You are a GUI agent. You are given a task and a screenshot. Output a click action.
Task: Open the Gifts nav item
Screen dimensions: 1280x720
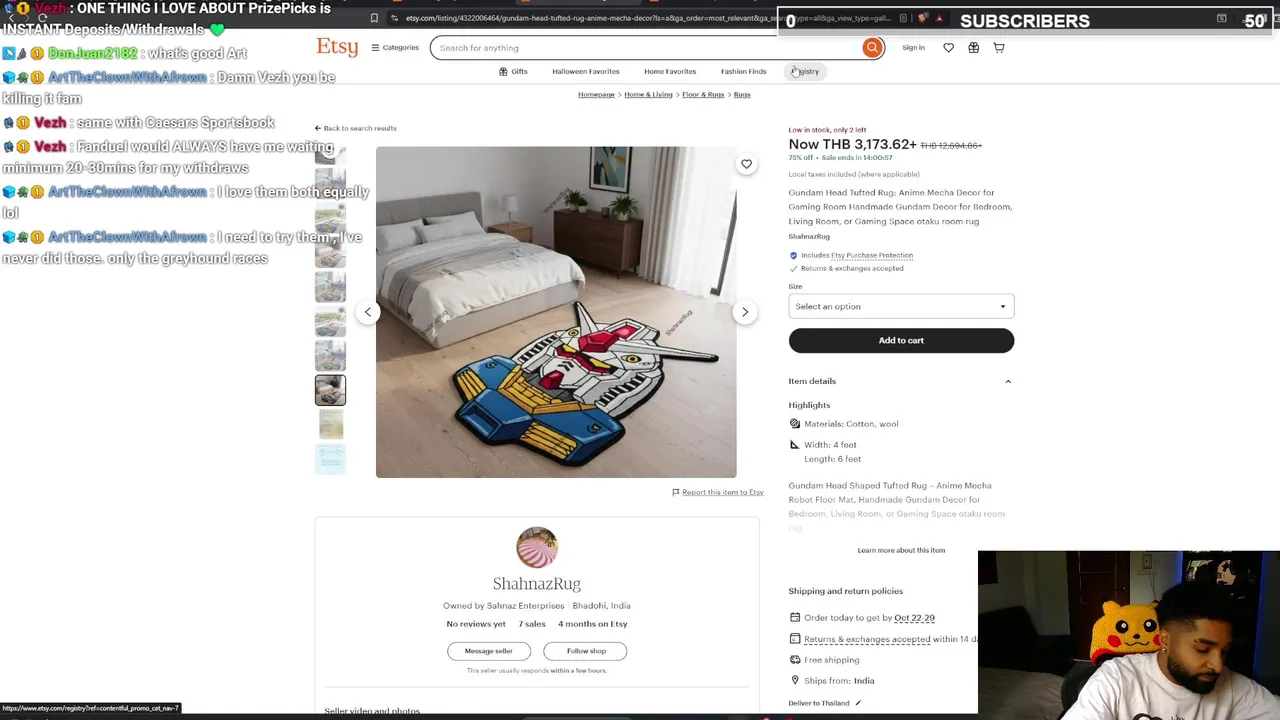pos(513,71)
